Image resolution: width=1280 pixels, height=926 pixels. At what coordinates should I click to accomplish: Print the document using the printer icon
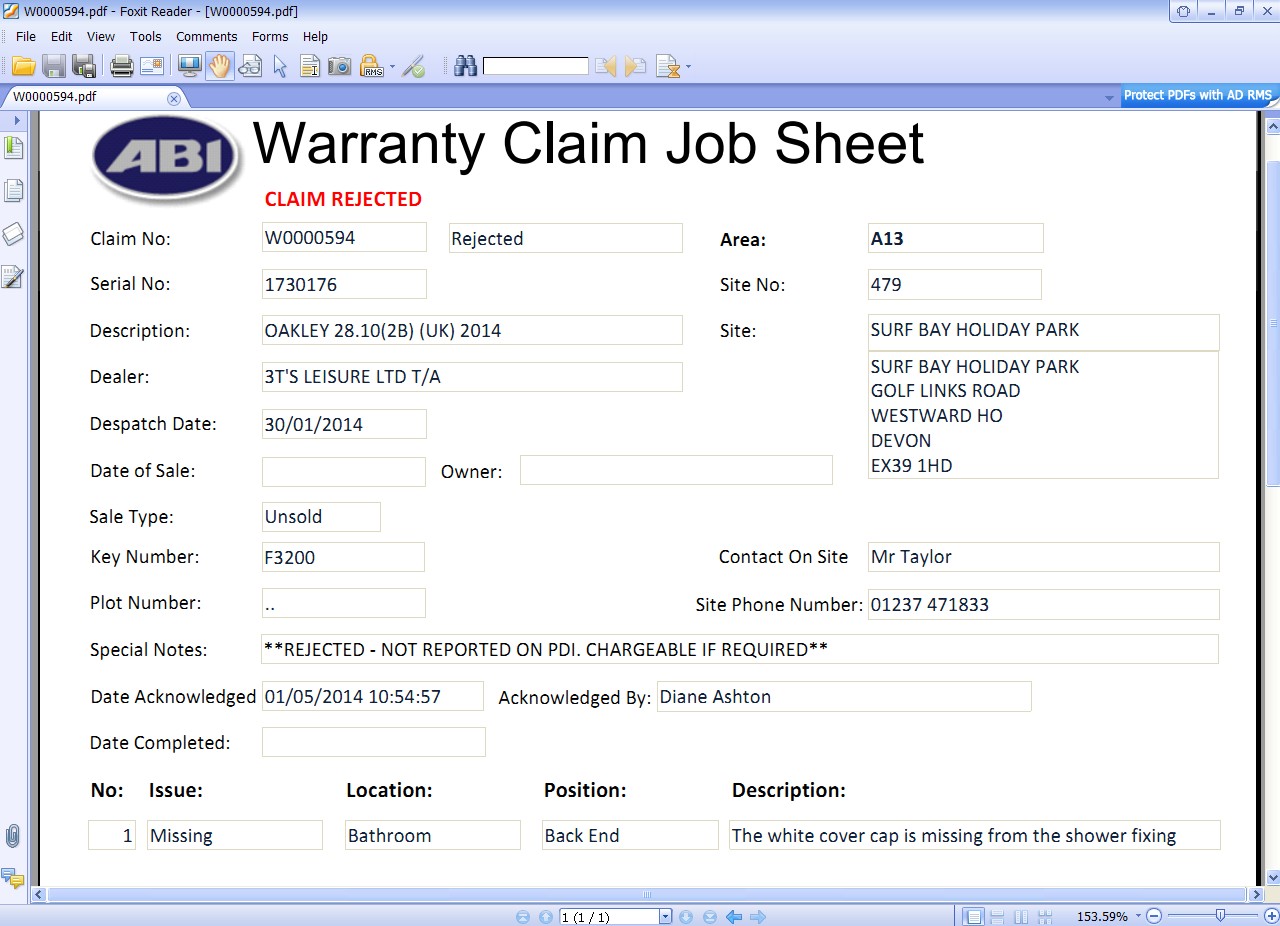click(x=122, y=67)
